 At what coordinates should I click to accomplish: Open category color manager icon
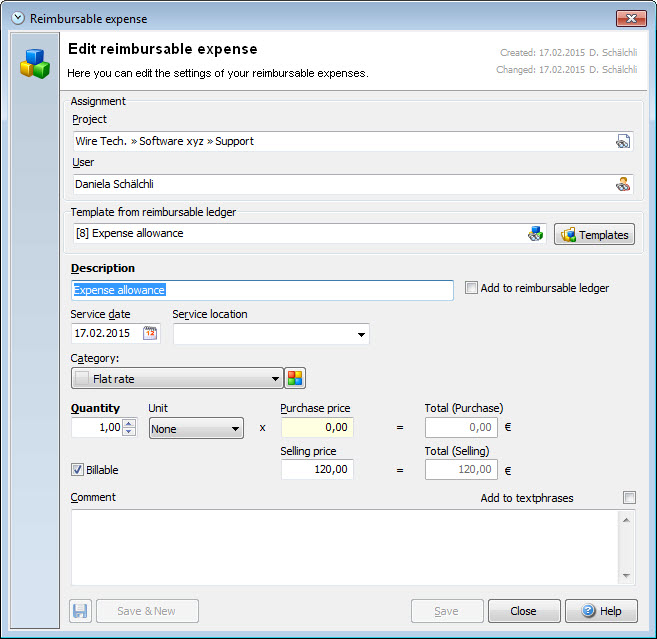point(295,378)
